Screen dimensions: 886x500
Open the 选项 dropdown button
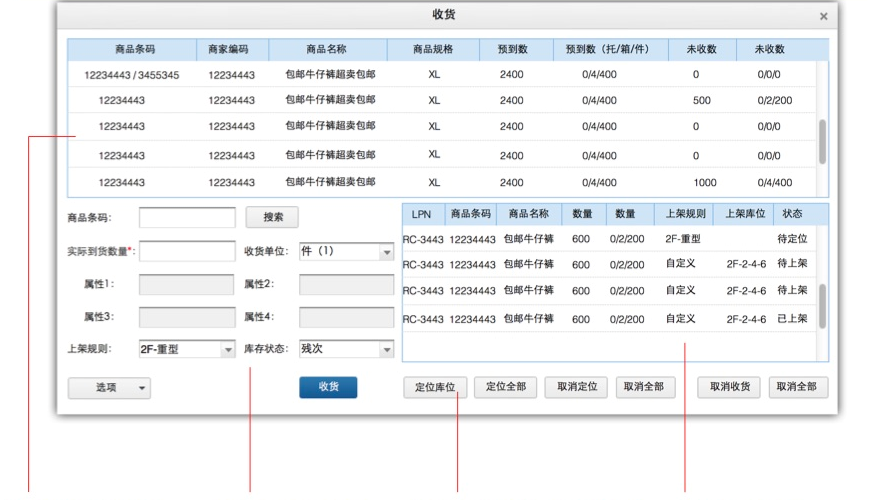(x=109, y=388)
